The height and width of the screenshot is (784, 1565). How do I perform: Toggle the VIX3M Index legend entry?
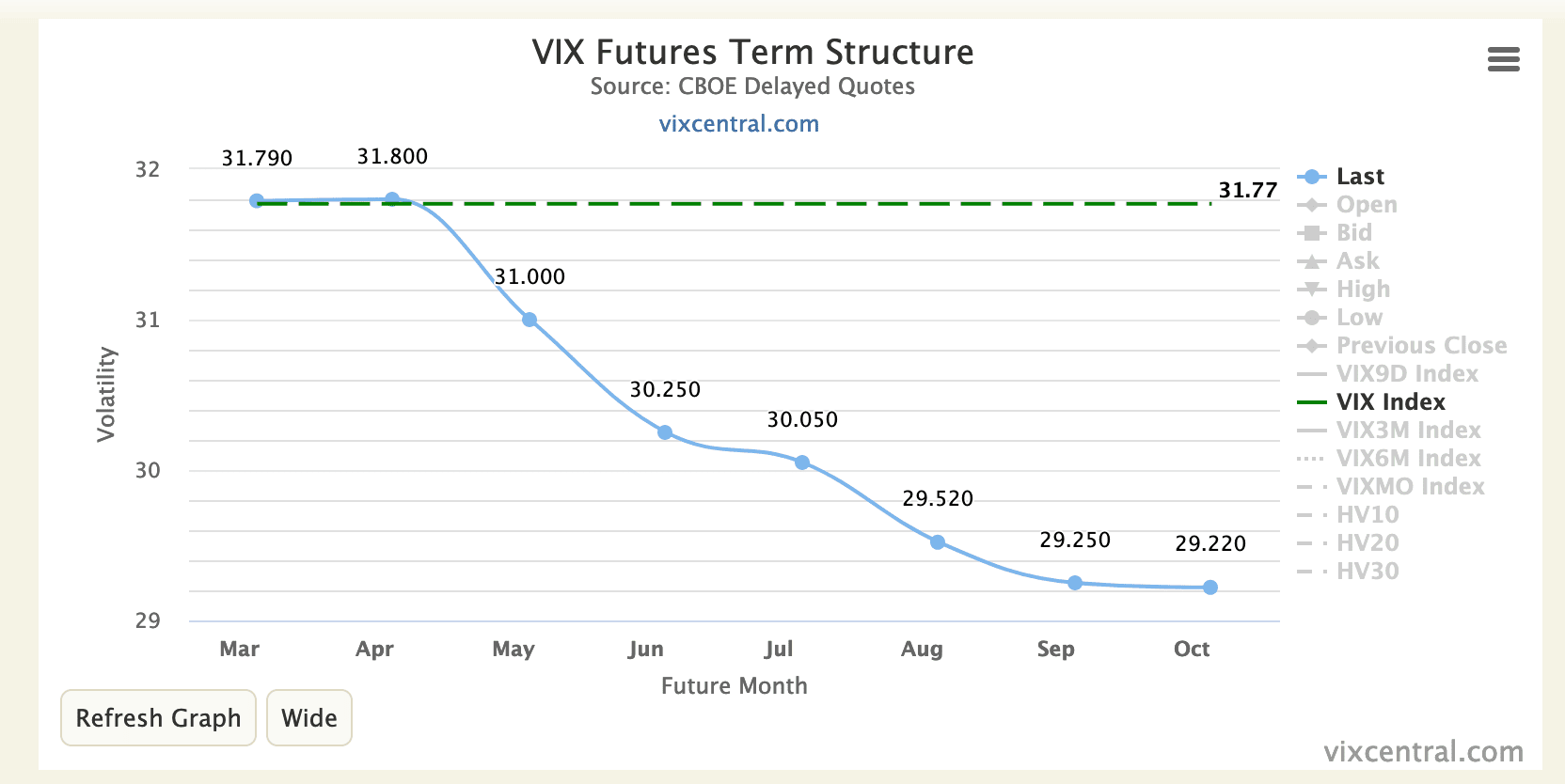click(1409, 430)
